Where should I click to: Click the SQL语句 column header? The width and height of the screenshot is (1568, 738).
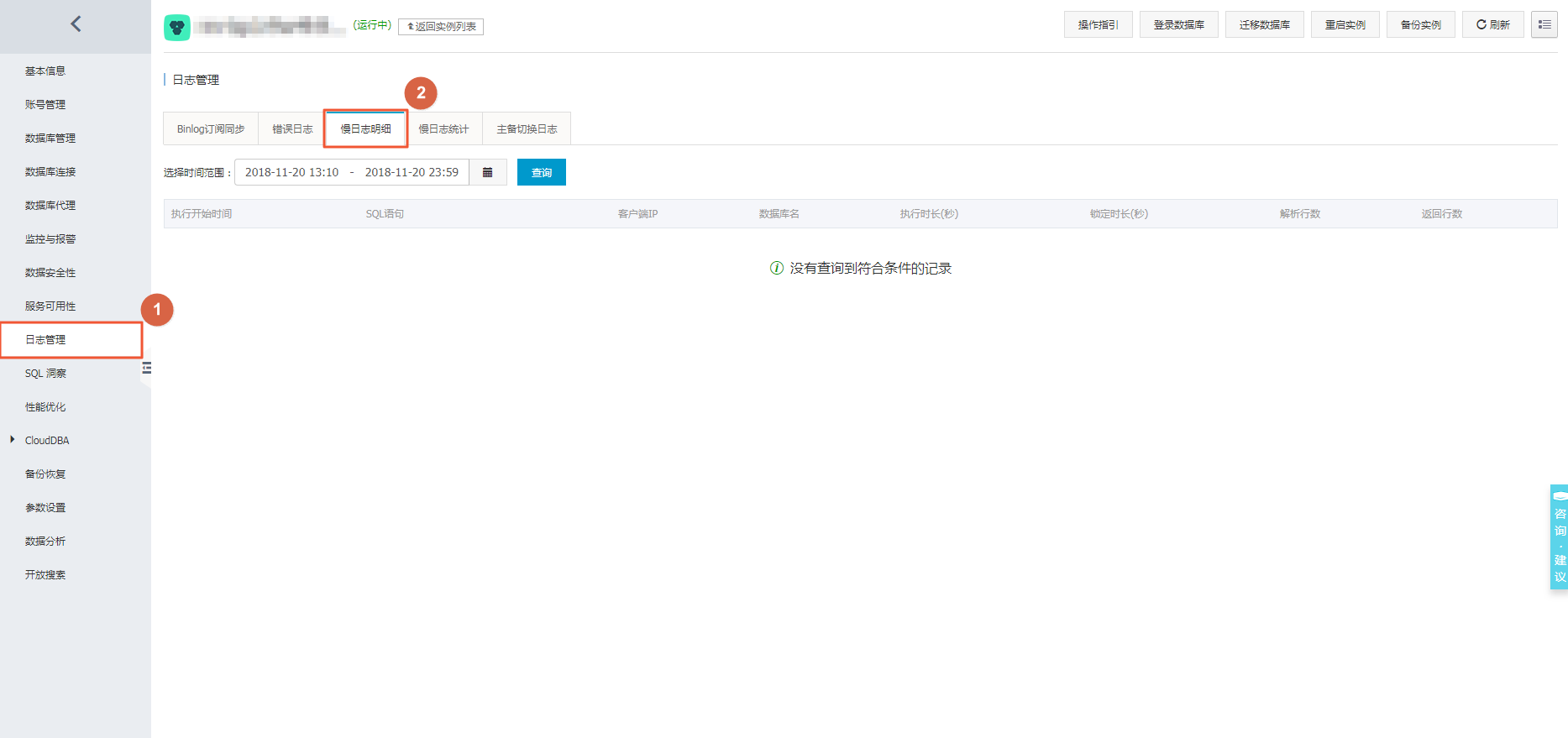point(385,213)
